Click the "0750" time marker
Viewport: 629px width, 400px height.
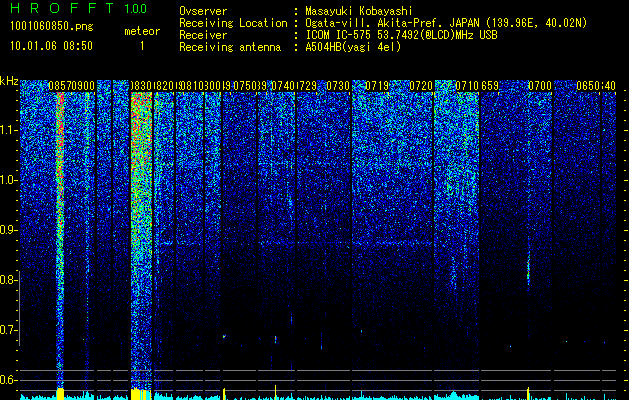[245, 86]
